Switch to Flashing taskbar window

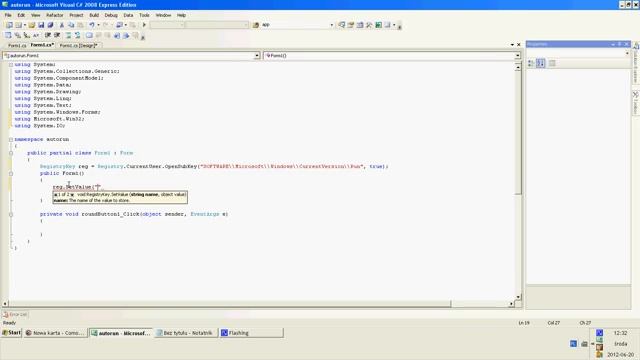point(251,333)
